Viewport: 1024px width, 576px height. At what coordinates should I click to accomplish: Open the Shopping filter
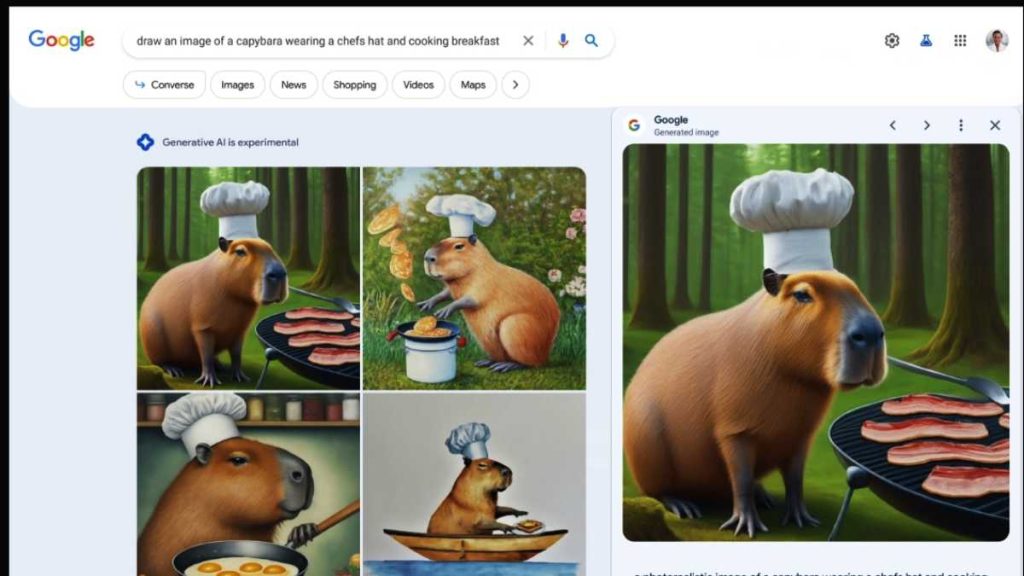click(354, 85)
